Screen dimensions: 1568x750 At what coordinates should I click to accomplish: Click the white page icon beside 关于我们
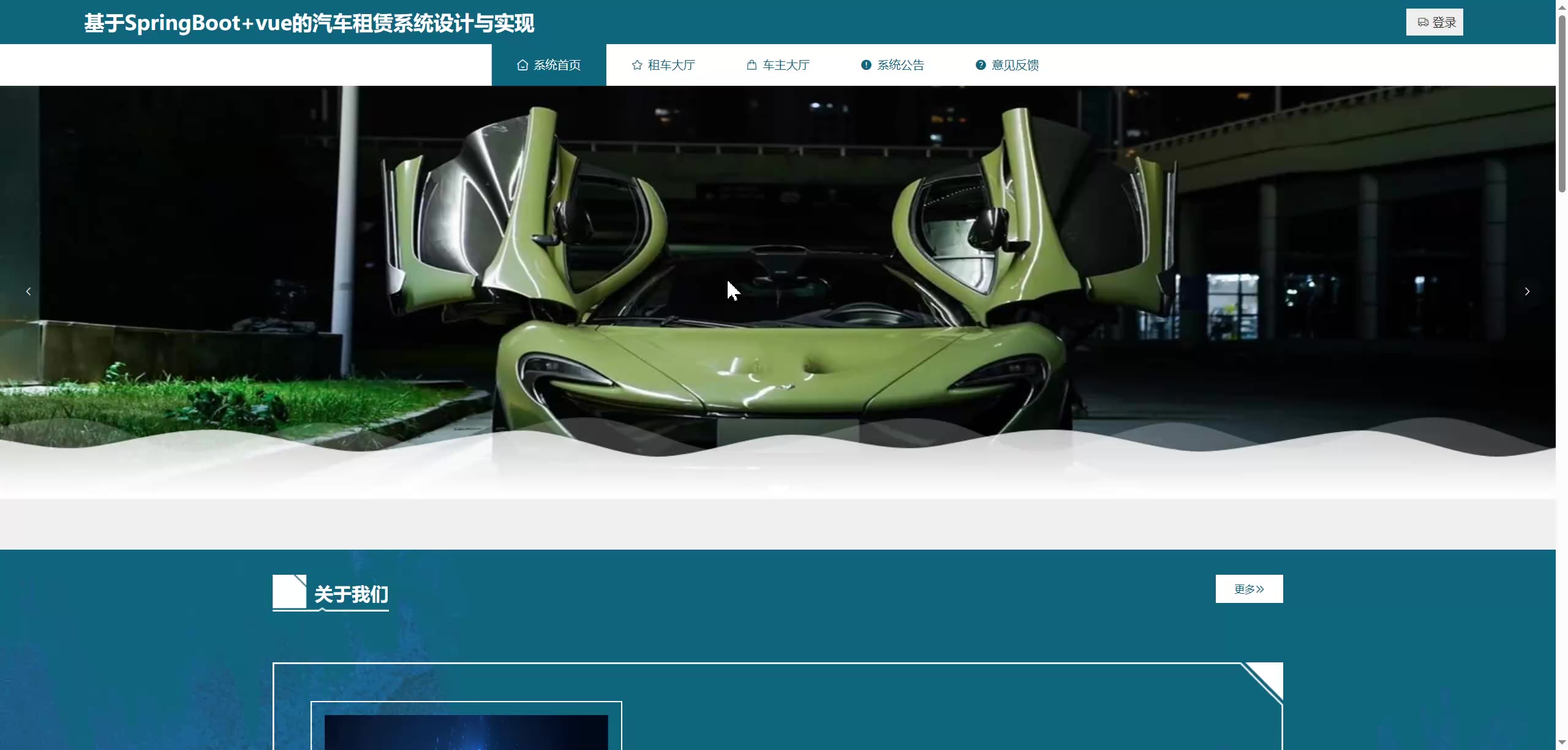(x=289, y=591)
